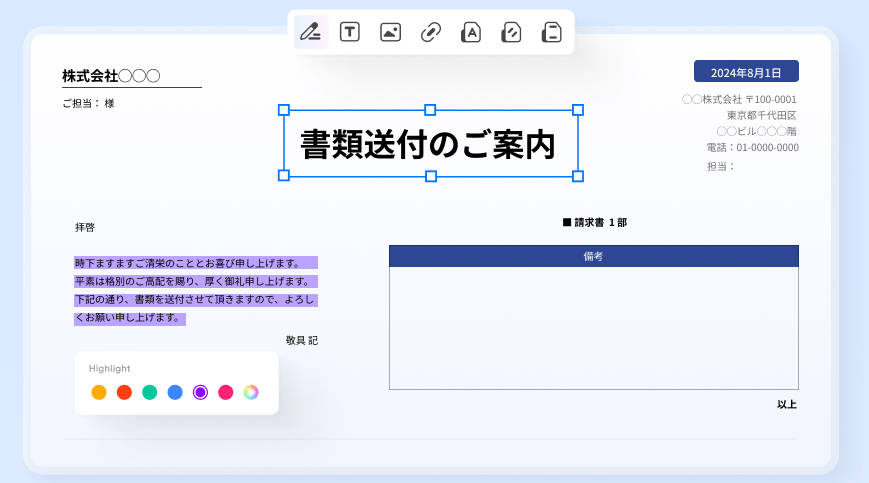Click highlighted line starting 時下ますます
The height and width of the screenshot is (483, 869).
click(x=196, y=263)
